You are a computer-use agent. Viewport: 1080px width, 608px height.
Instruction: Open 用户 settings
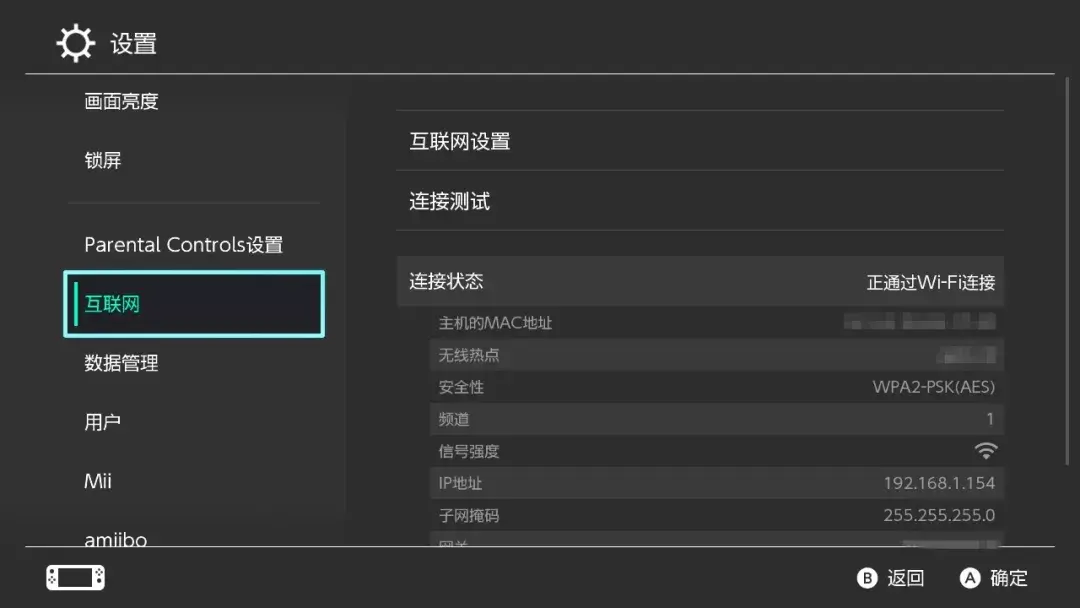103,422
